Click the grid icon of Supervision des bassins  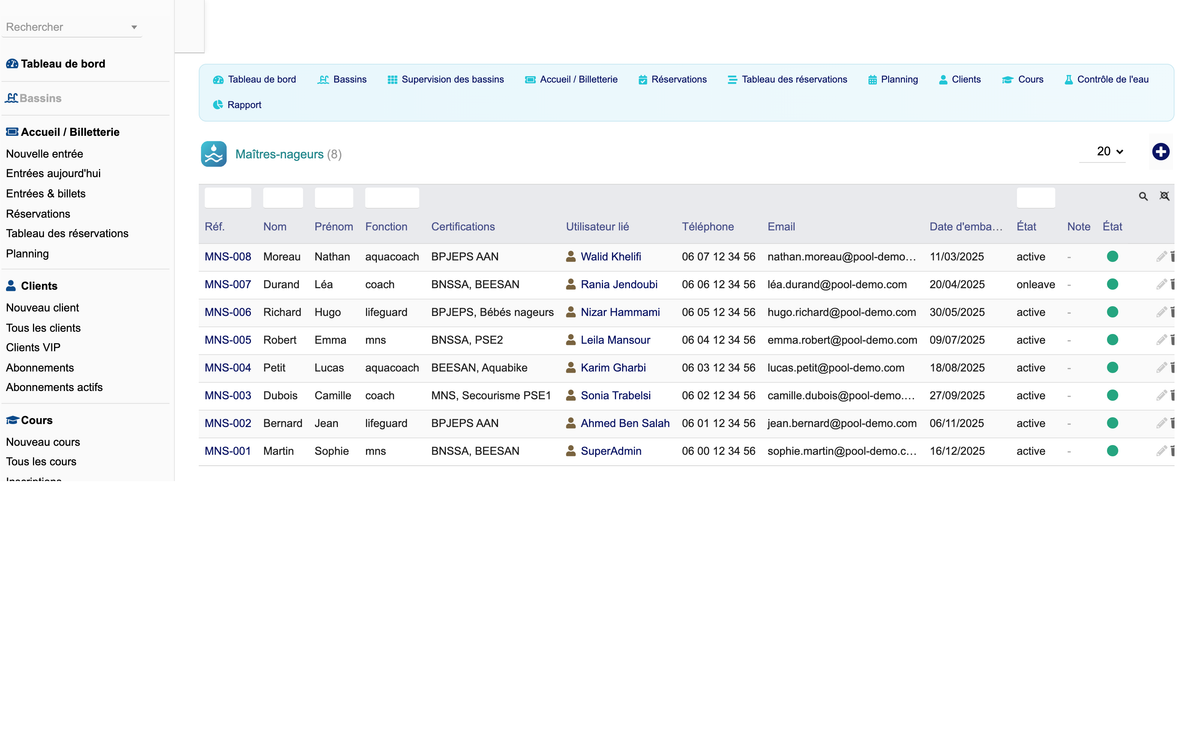click(393, 80)
